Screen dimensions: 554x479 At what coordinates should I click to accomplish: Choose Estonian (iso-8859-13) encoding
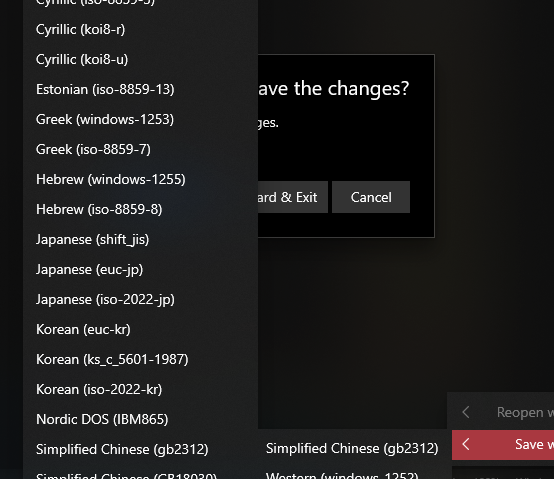(x=140, y=90)
